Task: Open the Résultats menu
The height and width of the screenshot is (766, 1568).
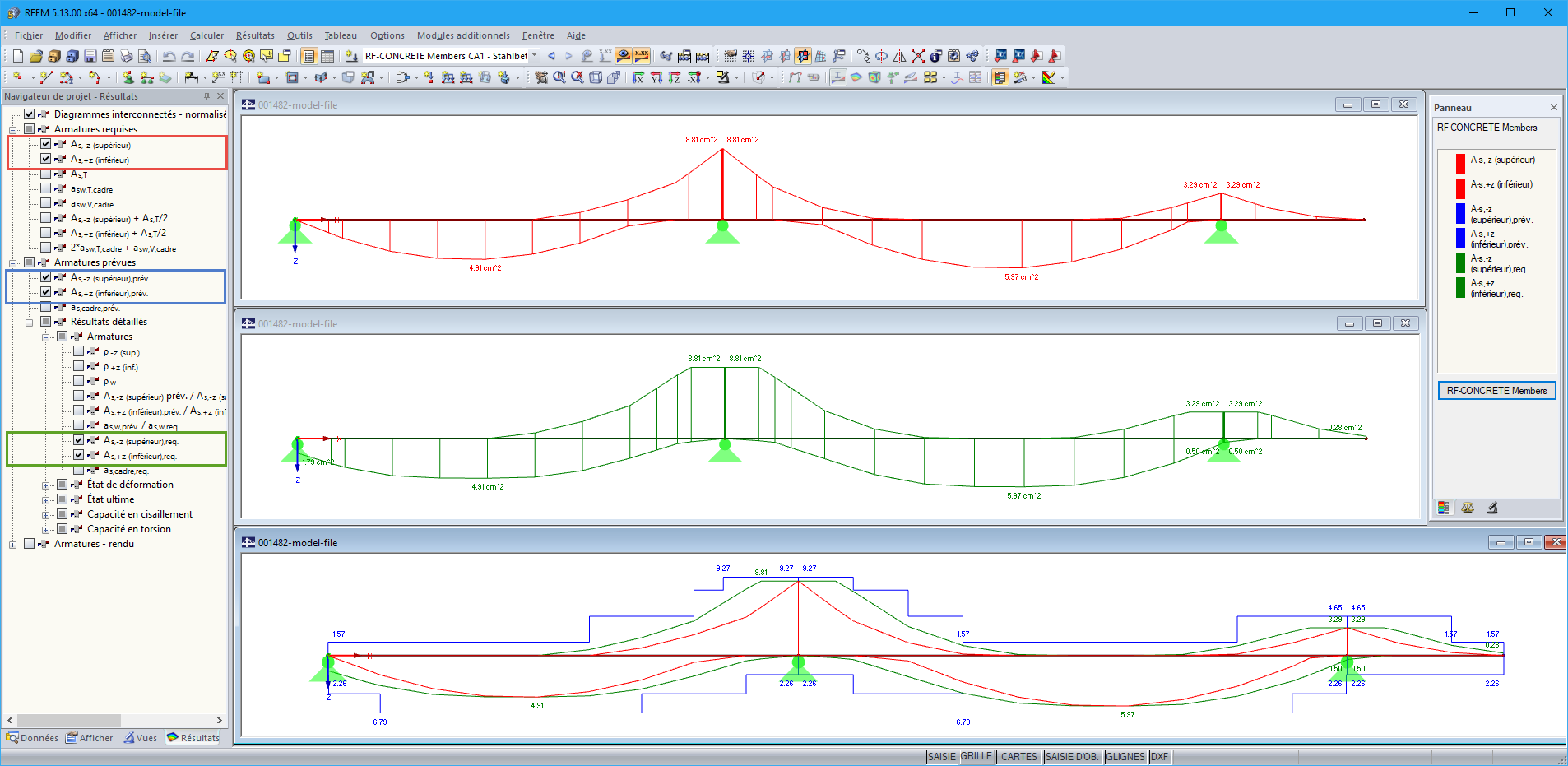Action: click(x=255, y=35)
